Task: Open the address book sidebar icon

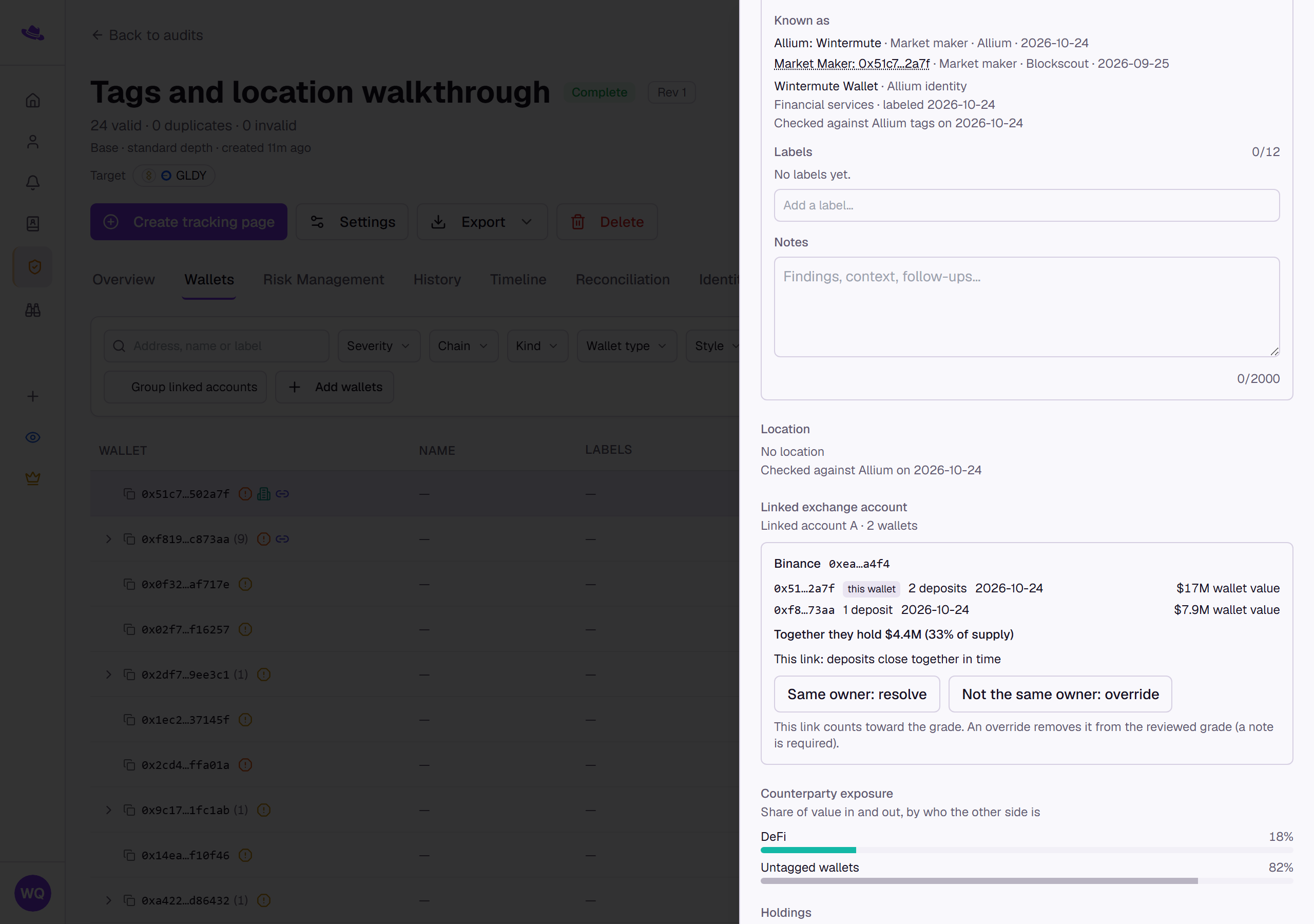Action: pyautogui.click(x=33, y=223)
